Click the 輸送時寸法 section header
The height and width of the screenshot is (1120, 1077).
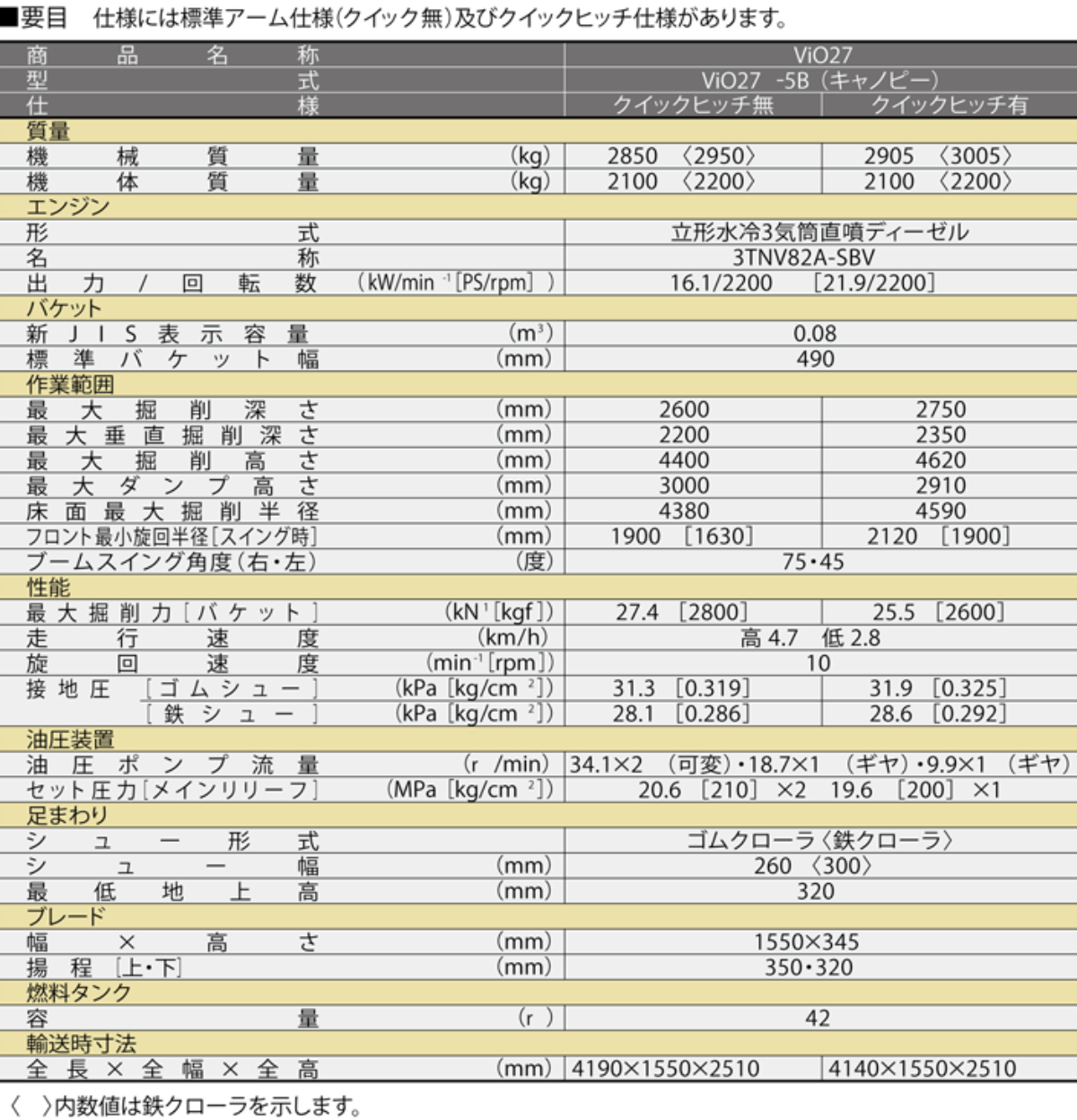click(81, 1044)
